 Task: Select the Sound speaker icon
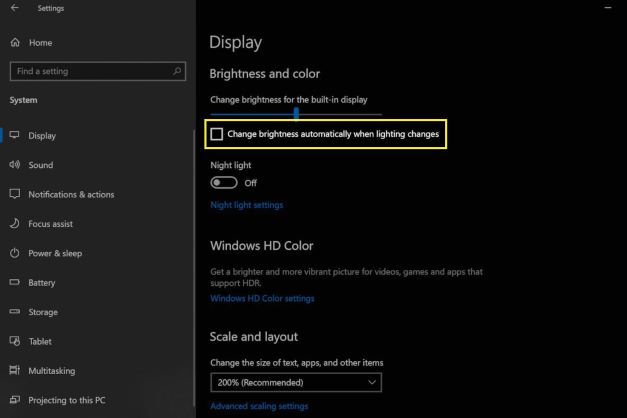coord(15,165)
